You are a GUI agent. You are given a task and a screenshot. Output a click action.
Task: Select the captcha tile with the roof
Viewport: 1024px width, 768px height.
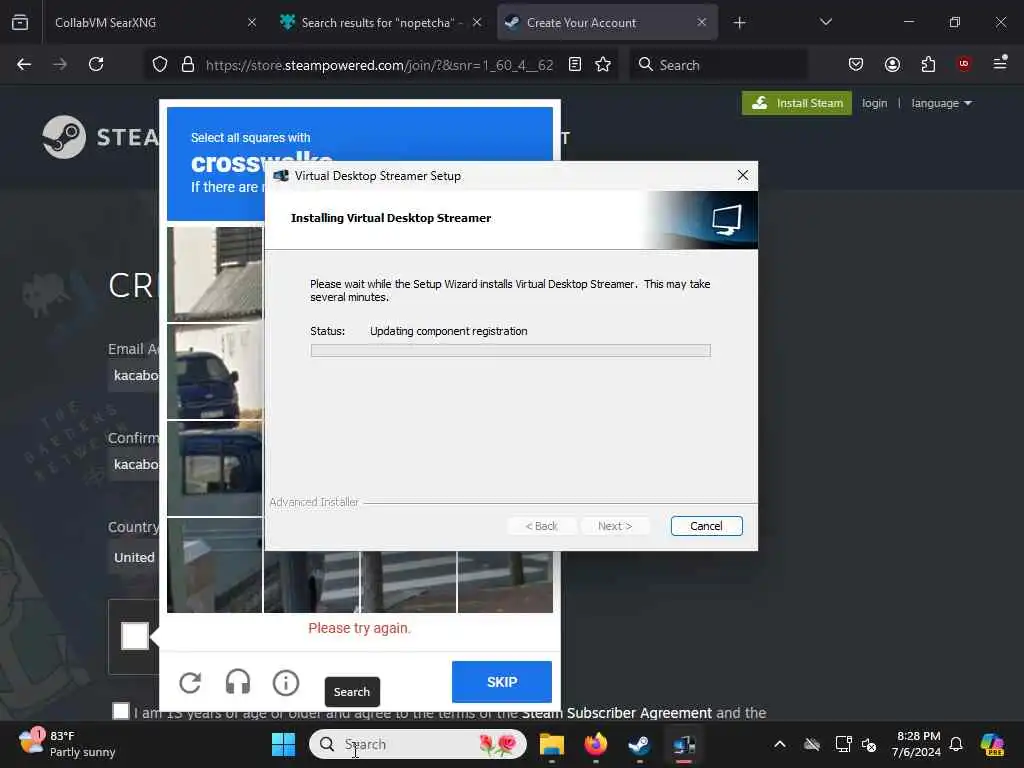click(x=215, y=274)
